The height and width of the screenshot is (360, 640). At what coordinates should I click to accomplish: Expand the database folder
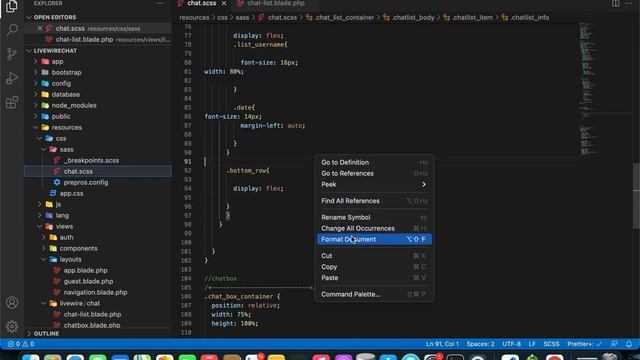click(x=66, y=95)
